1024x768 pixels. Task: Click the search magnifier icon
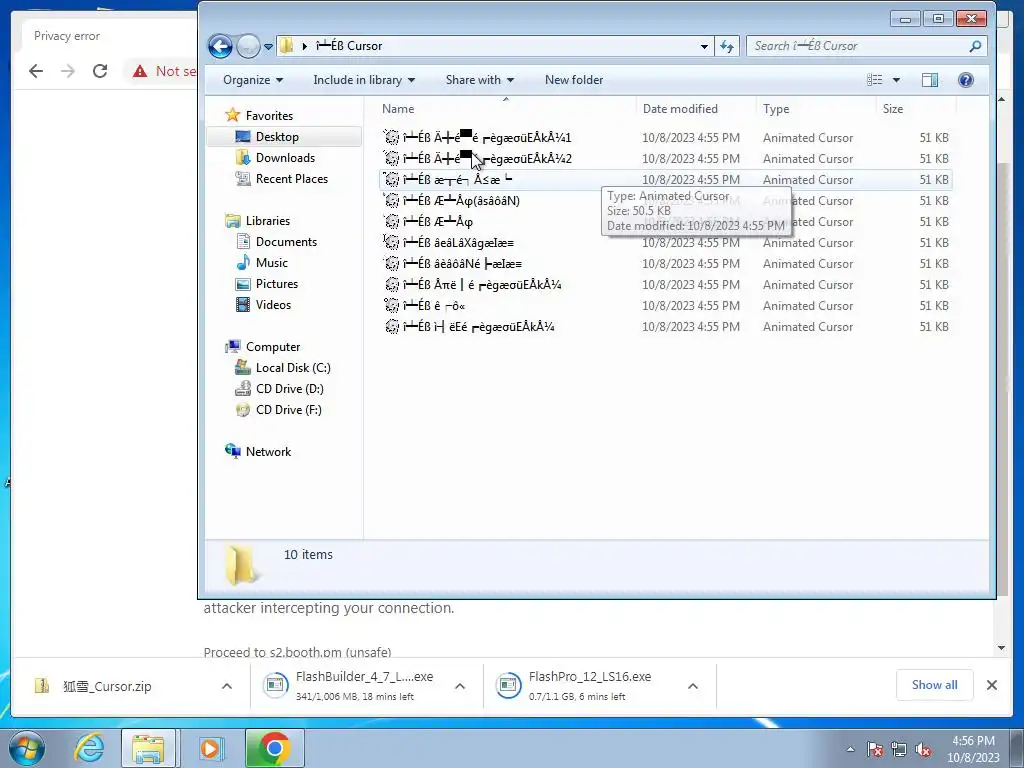click(x=975, y=46)
